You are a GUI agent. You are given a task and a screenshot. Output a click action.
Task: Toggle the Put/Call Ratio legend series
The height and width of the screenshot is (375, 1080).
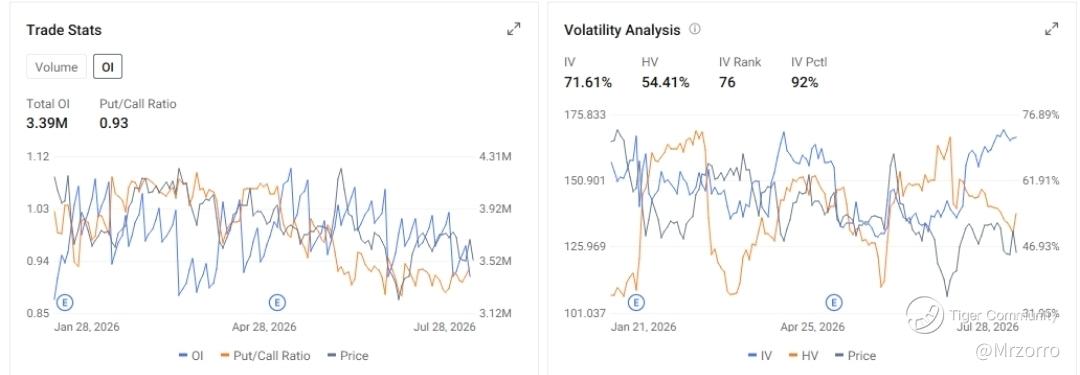(x=265, y=356)
